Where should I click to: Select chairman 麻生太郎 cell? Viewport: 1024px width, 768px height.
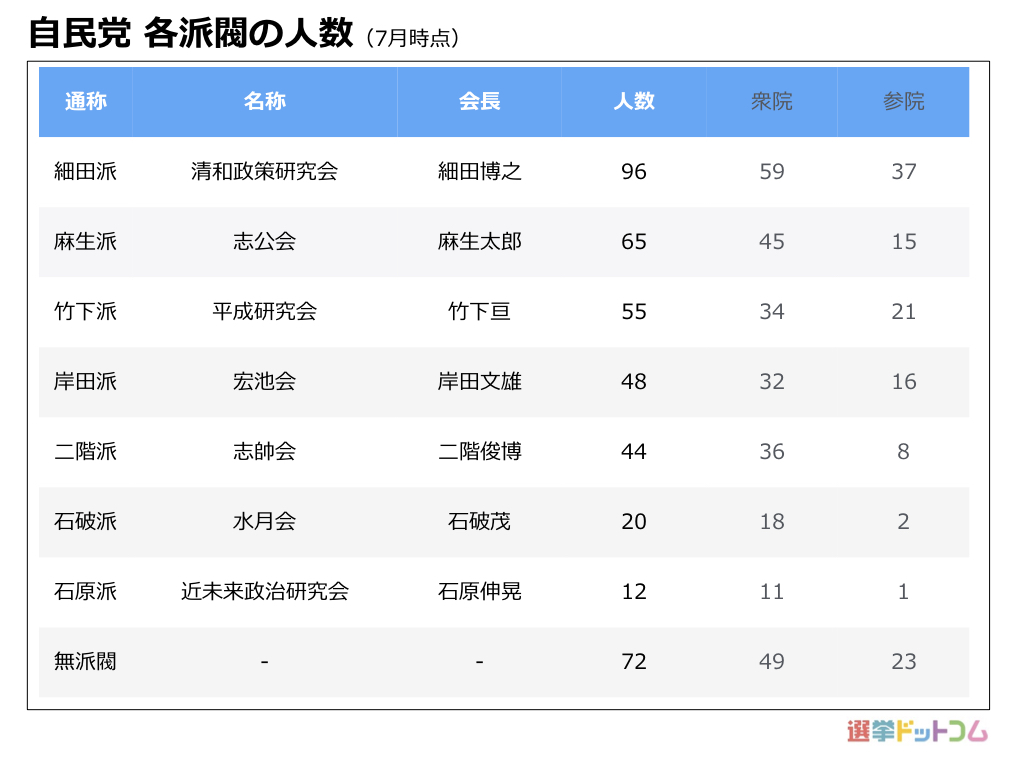point(479,242)
